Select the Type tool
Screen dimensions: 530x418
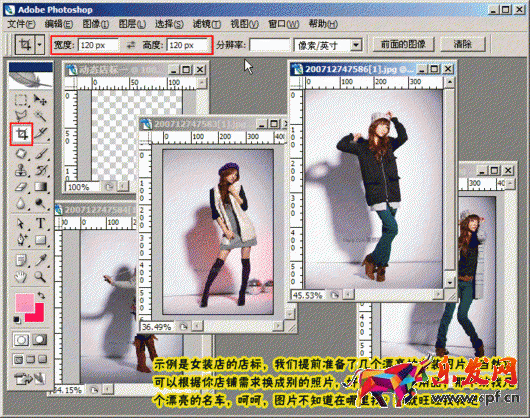tap(41, 223)
